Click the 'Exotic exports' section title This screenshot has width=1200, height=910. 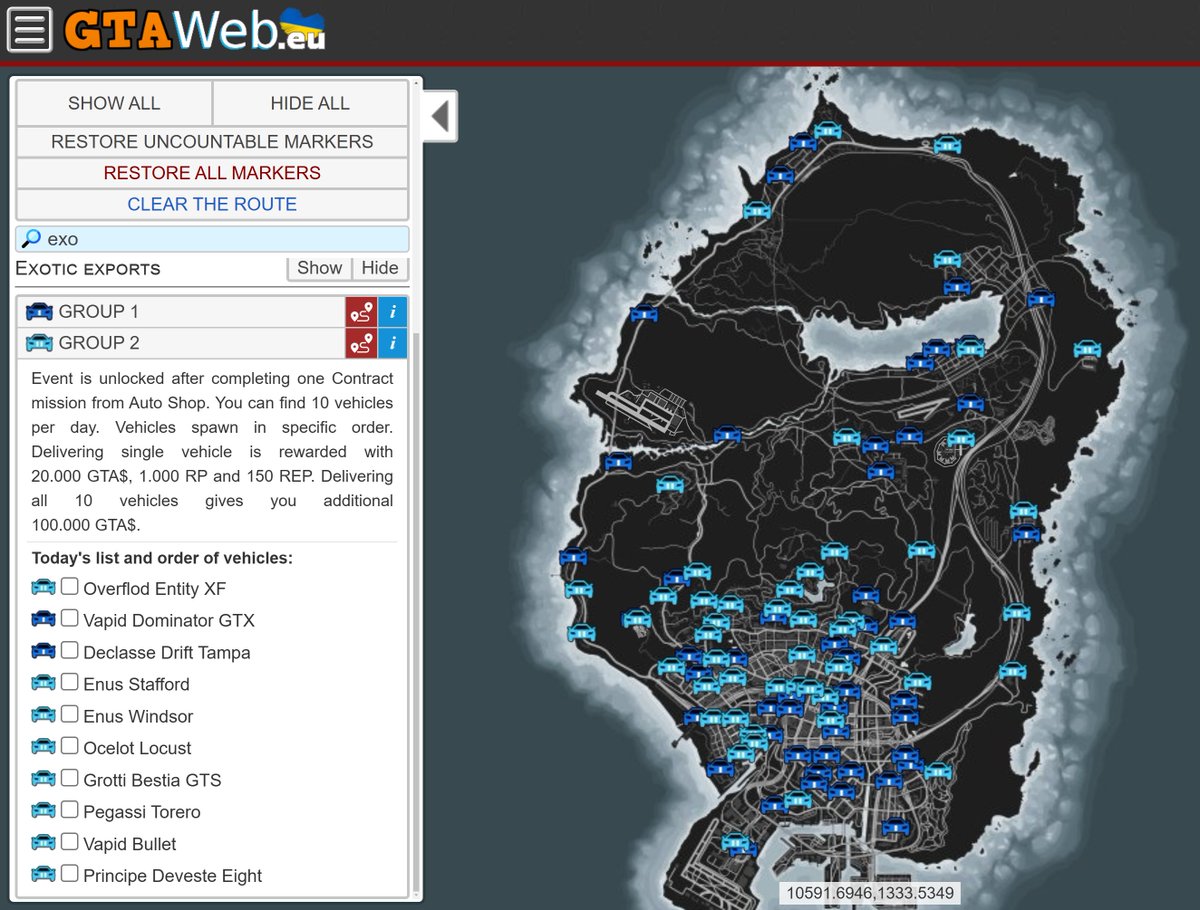click(88, 269)
